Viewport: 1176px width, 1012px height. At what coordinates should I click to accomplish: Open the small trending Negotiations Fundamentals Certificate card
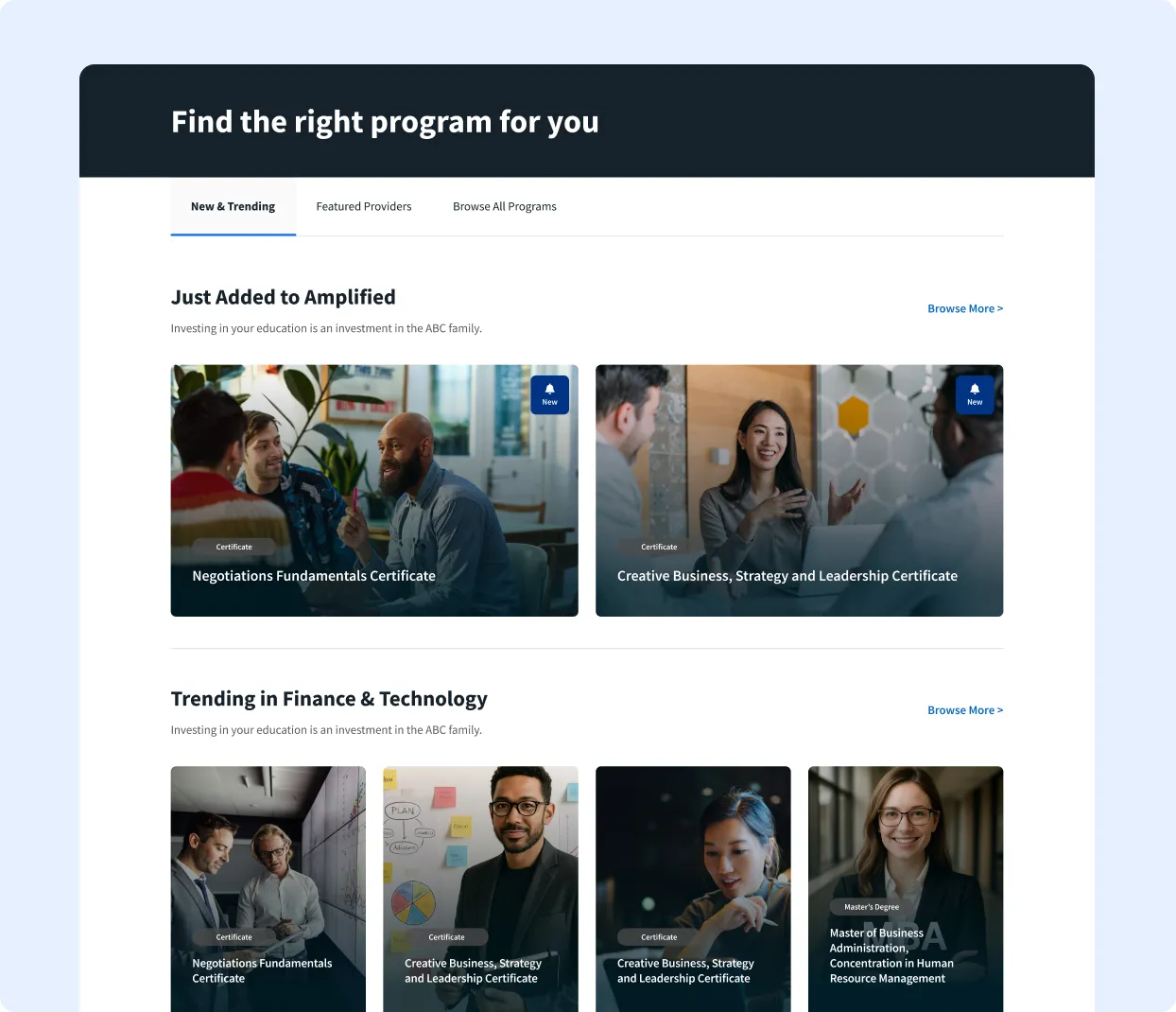click(268, 889)
